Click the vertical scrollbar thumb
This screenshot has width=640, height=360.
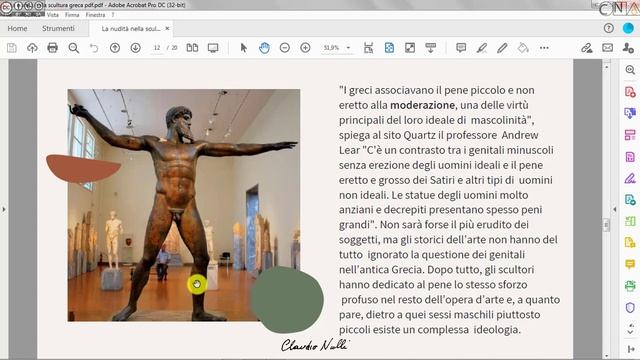606,224
